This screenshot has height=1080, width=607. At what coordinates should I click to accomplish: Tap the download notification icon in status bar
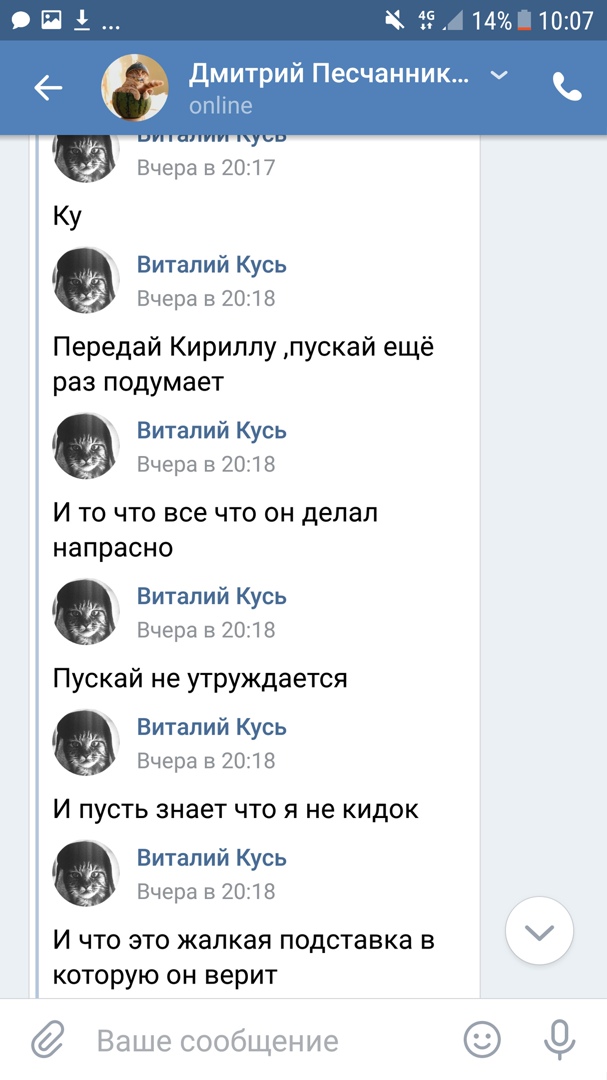coord(82,20)
